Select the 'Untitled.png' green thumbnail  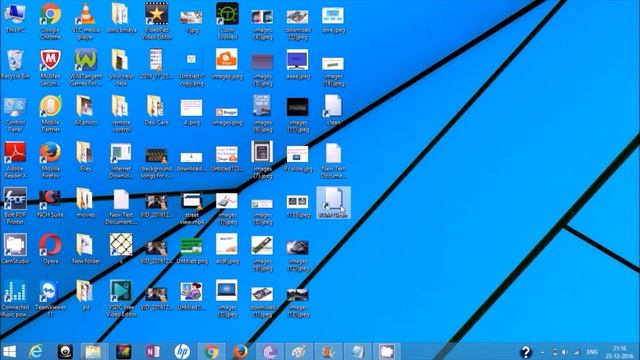[x=191, y=251]
